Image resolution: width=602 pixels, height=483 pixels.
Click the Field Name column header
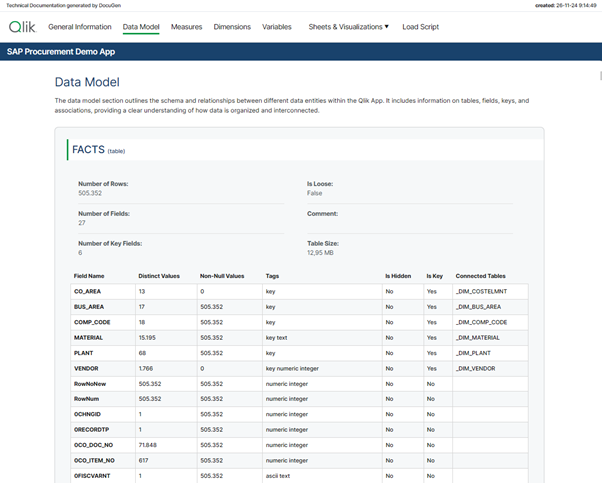(x=89, y=276)
